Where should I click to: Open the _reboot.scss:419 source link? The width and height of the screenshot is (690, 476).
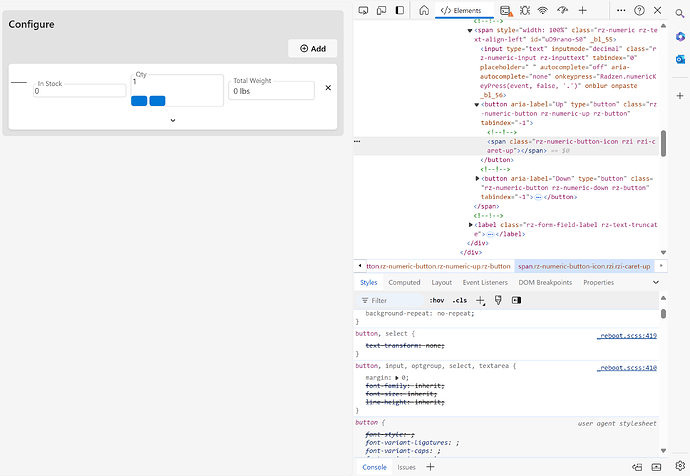(x=627, y=336)
